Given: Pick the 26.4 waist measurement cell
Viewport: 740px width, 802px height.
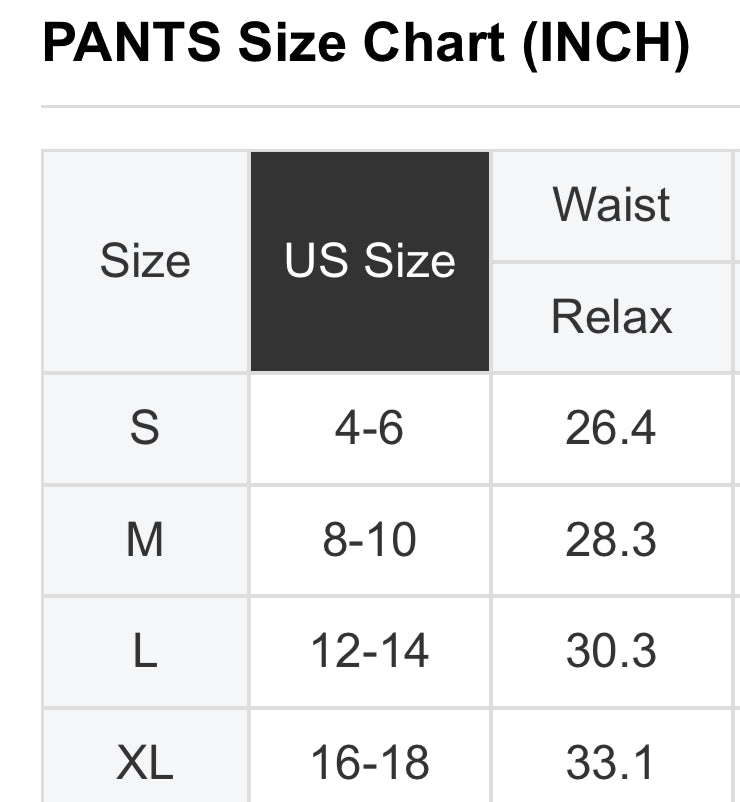Looking at the screenshot, I should point(611,429).
